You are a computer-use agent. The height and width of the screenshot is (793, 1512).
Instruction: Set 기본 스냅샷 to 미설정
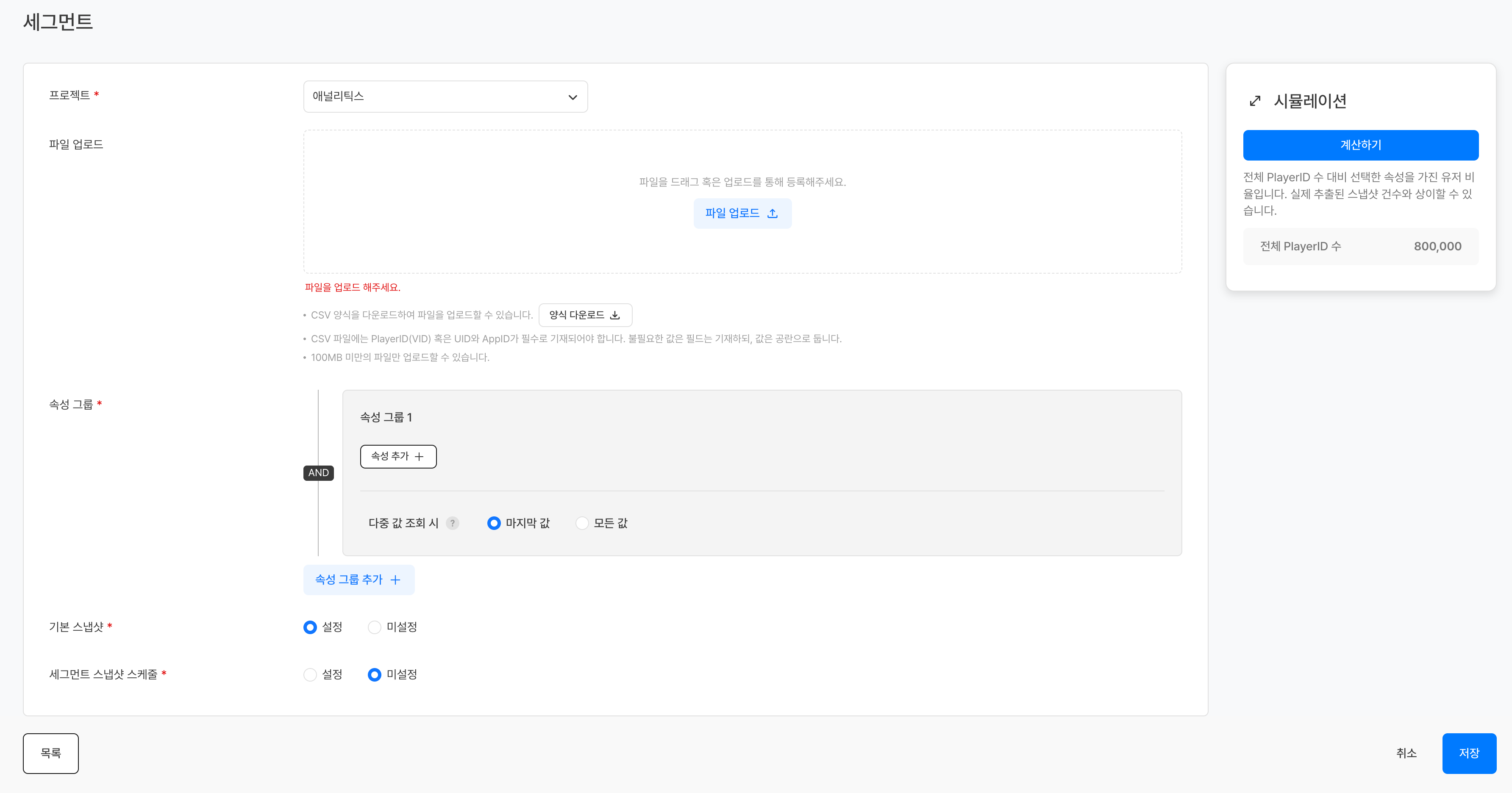point(375,627)
